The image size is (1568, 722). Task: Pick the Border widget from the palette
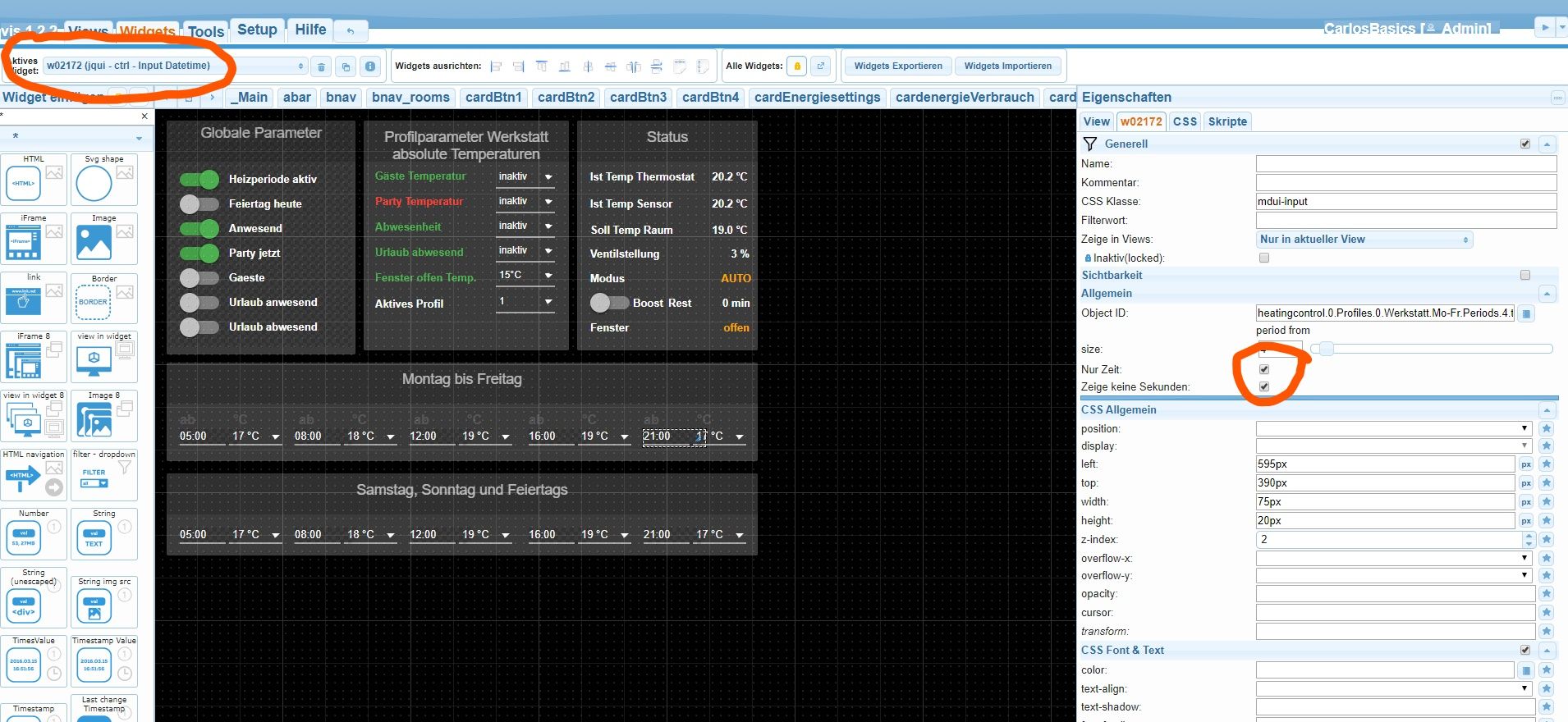104,298
